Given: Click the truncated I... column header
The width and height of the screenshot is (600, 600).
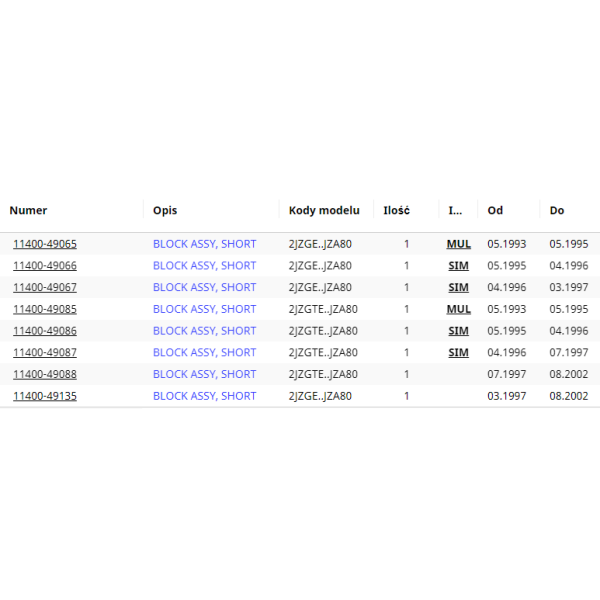Looking at the screenshot, I should (455, 210).
